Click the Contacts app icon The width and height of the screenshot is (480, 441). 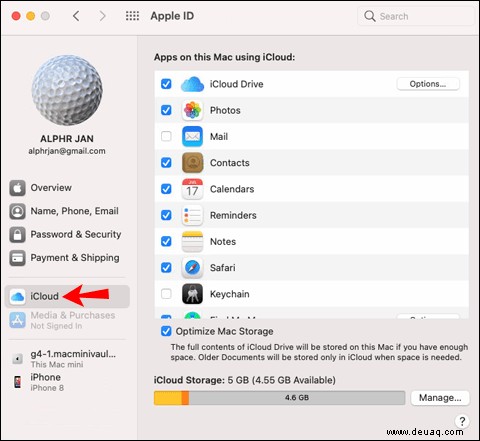click(192, 163)
